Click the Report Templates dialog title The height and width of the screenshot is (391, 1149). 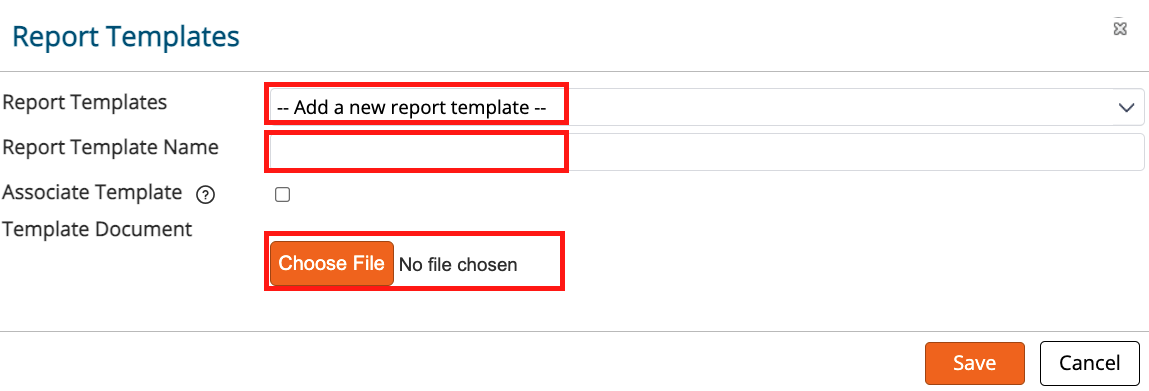tap(126, 37)
